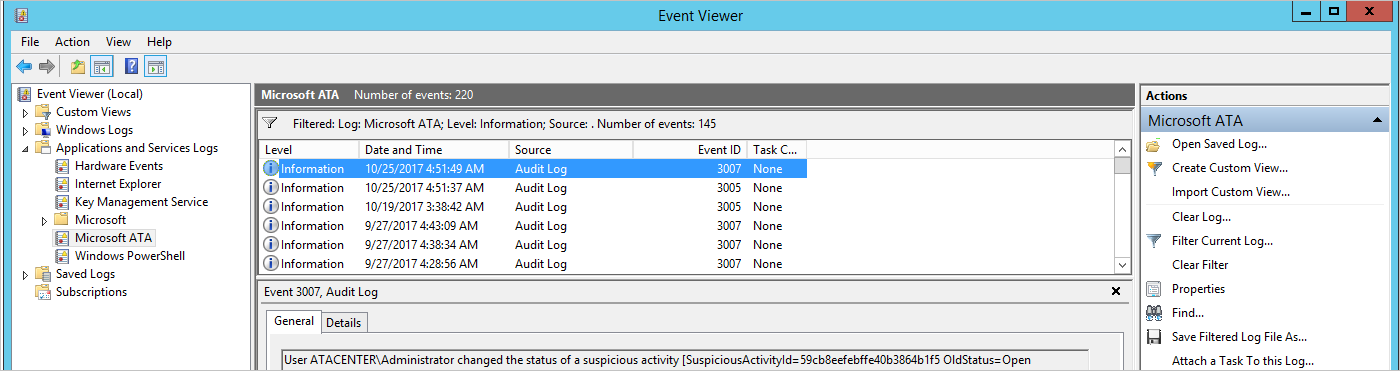1400x371 pixels.
Task: Select event at 10/25/2017 4:51:49 AM
Action: point(532,169)
